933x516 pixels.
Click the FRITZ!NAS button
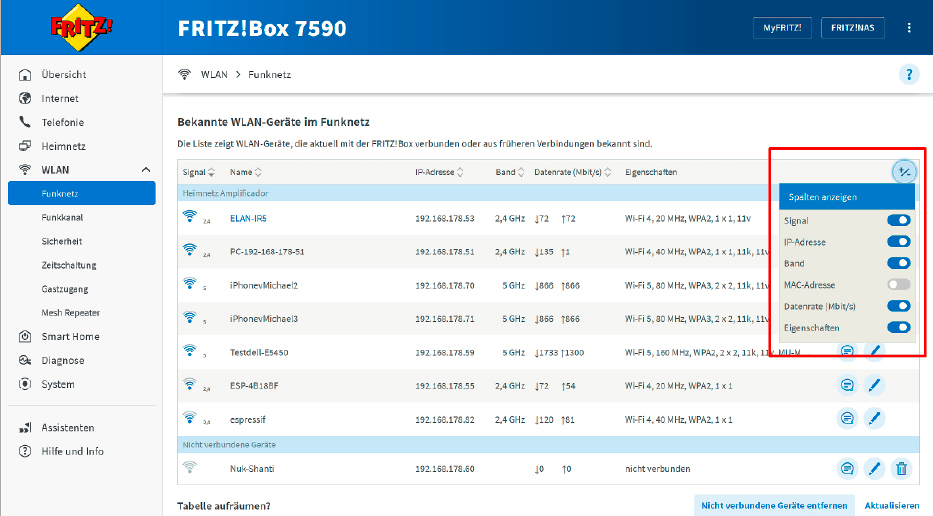click(853, 28)
